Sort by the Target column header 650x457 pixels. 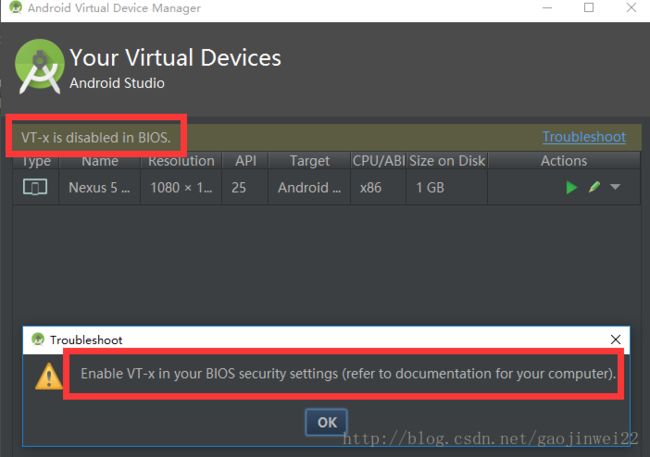point(310,161)
